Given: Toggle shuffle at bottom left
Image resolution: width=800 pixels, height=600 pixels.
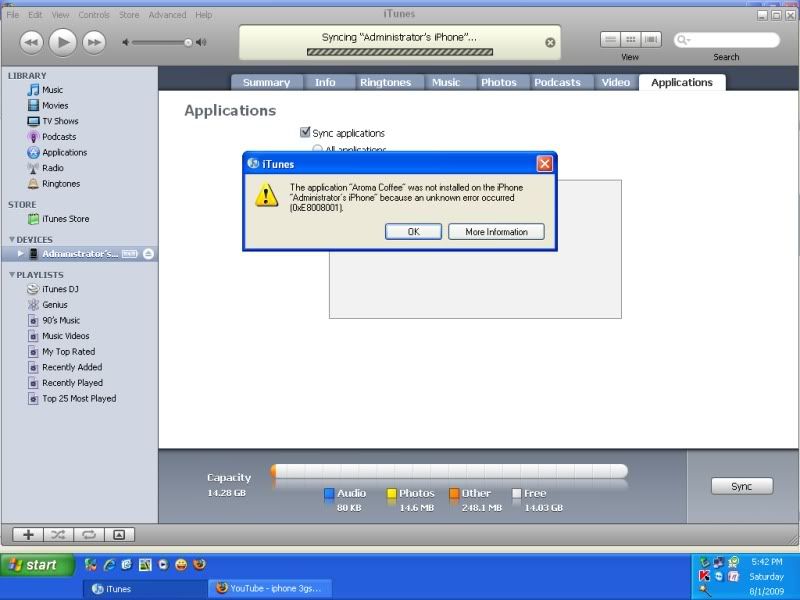Looking at the screenshot, I should coord(58,534).
